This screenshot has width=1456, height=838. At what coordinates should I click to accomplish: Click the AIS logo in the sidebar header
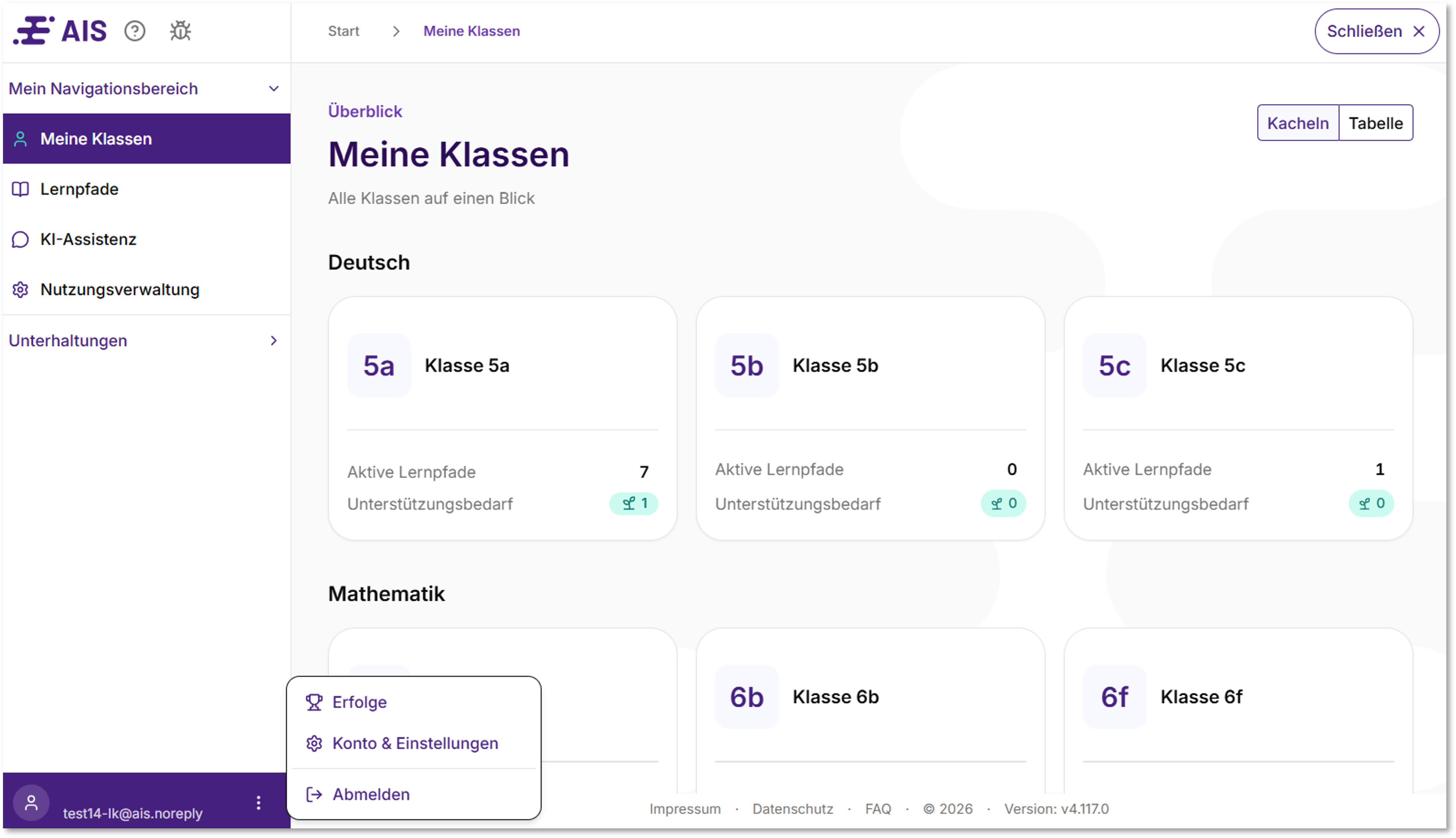point(60,31)
